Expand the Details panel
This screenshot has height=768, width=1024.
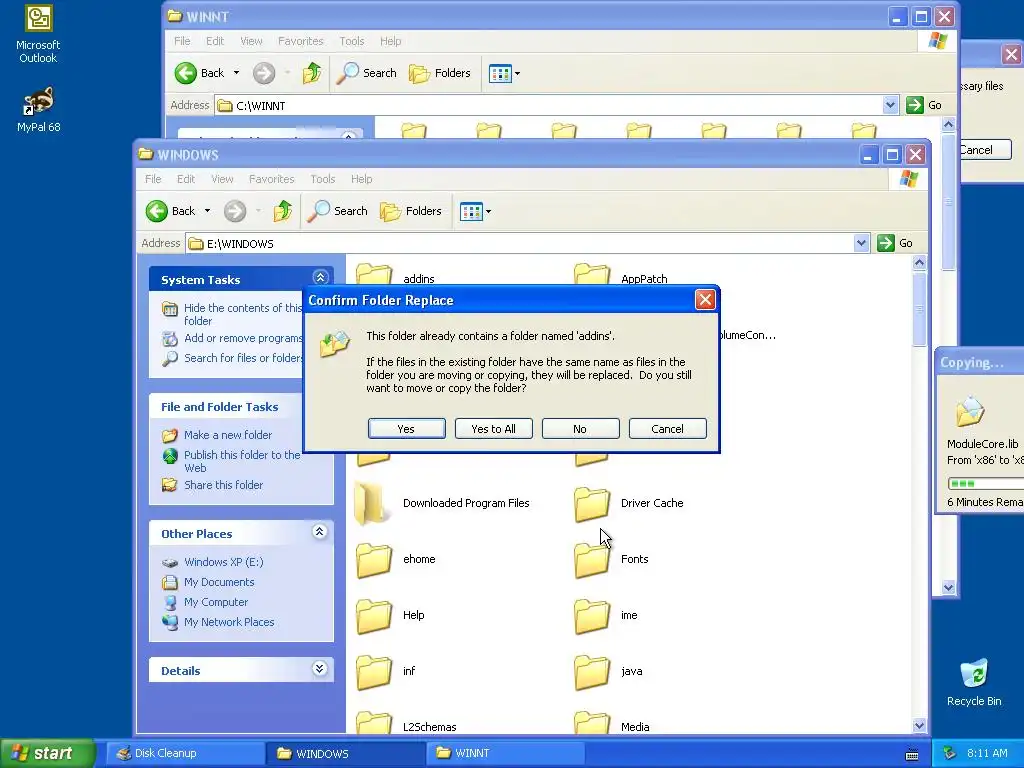319,668
